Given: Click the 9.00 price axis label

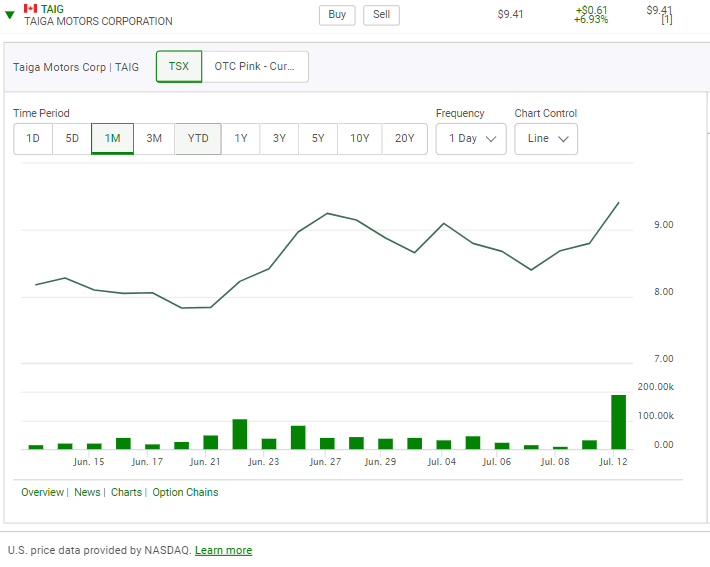Looking at the screenshot, I should point(663,225).
